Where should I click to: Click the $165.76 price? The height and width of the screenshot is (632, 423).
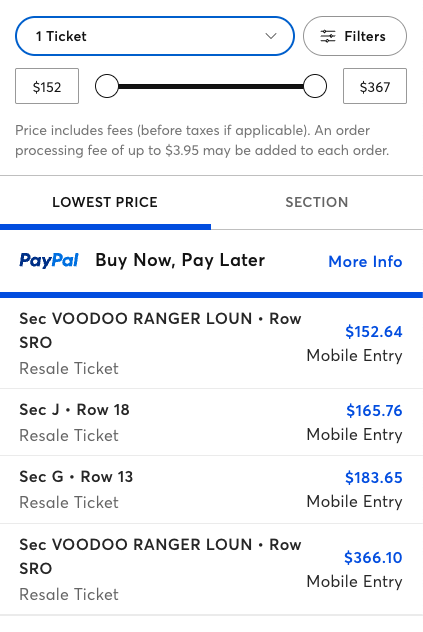[374, 411]
